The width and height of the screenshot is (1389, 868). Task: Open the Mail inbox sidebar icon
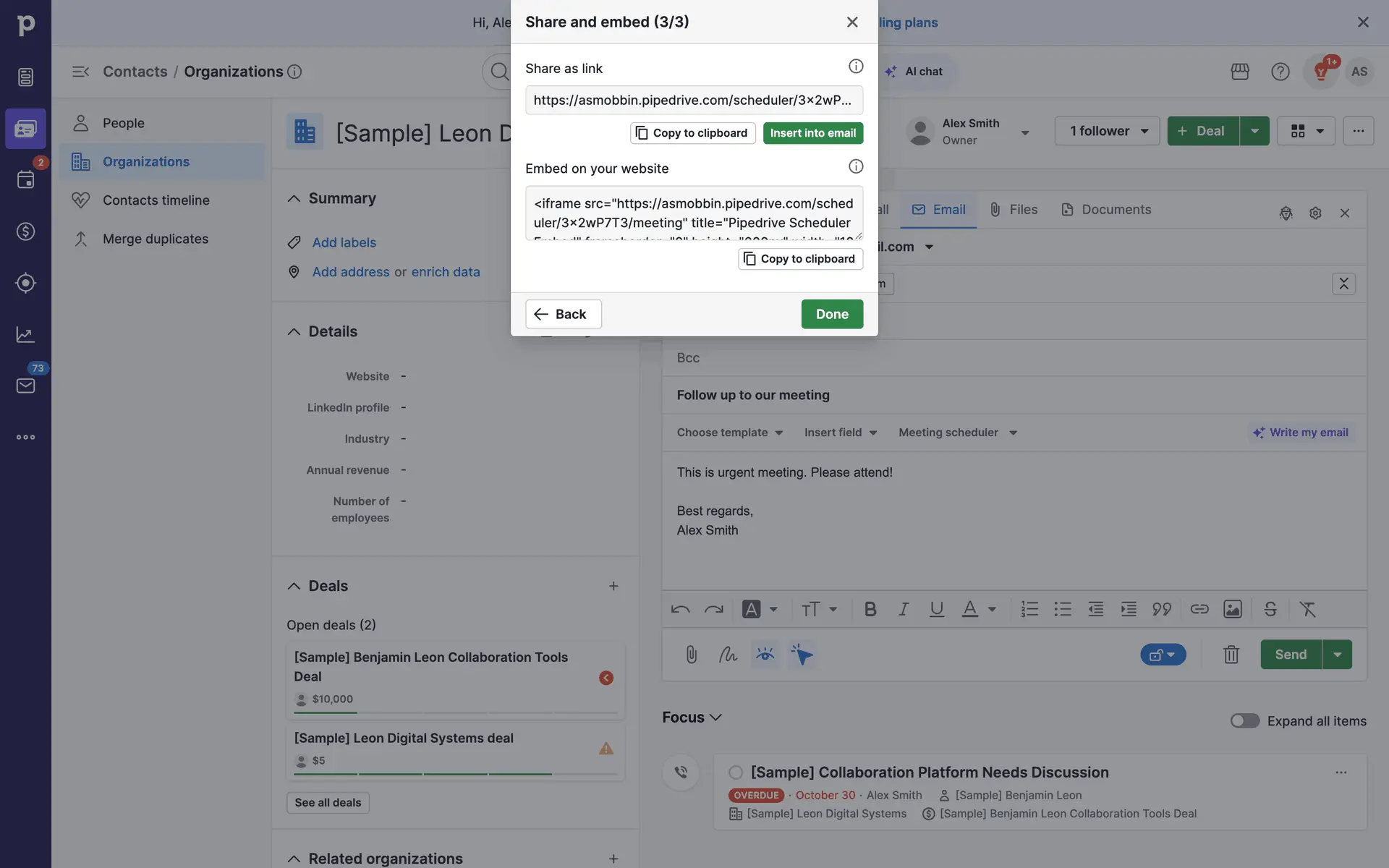point(25,386)
